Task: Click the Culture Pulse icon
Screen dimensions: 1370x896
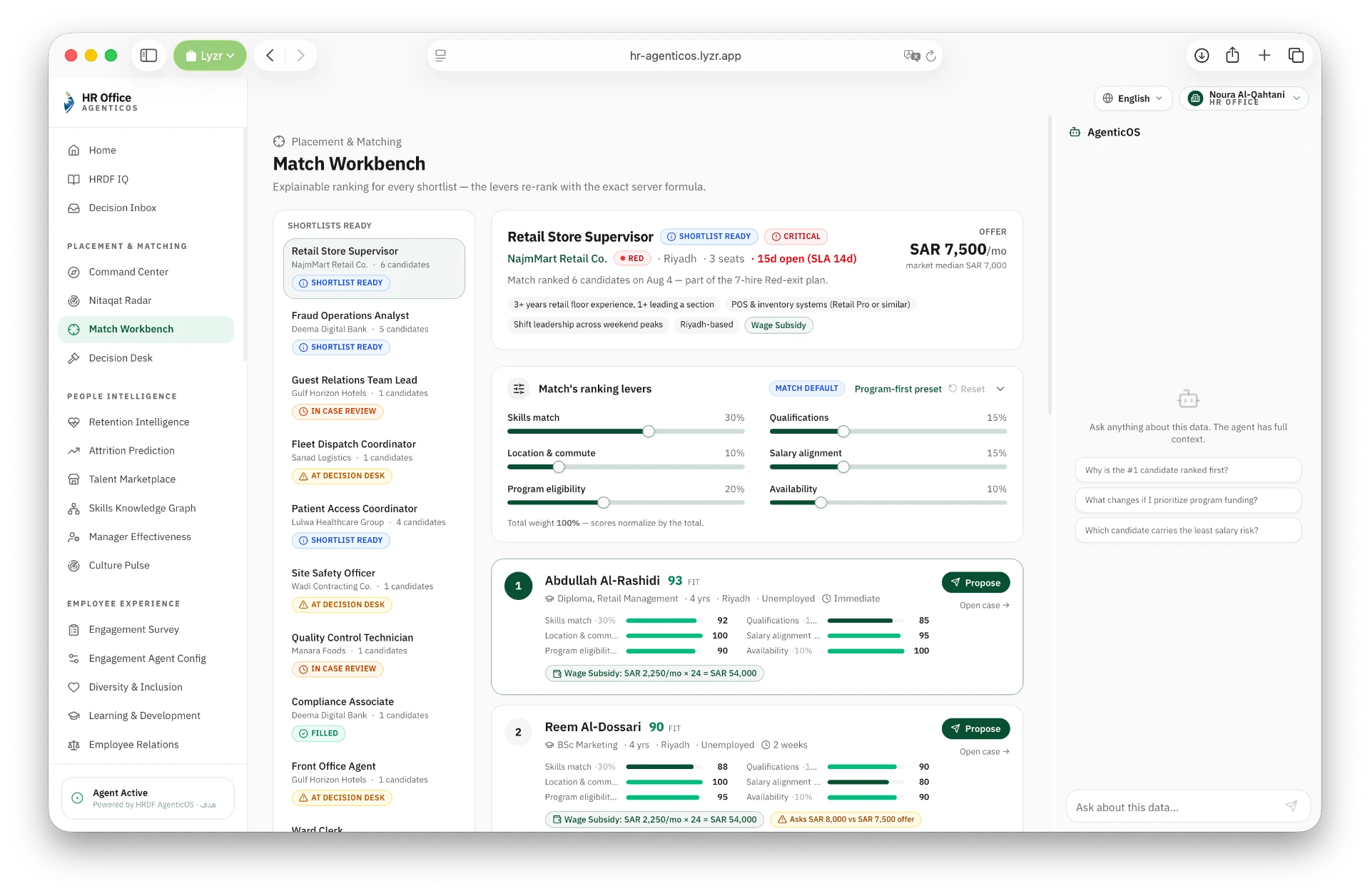Action: pyautogui.click(x=73, y=565)
